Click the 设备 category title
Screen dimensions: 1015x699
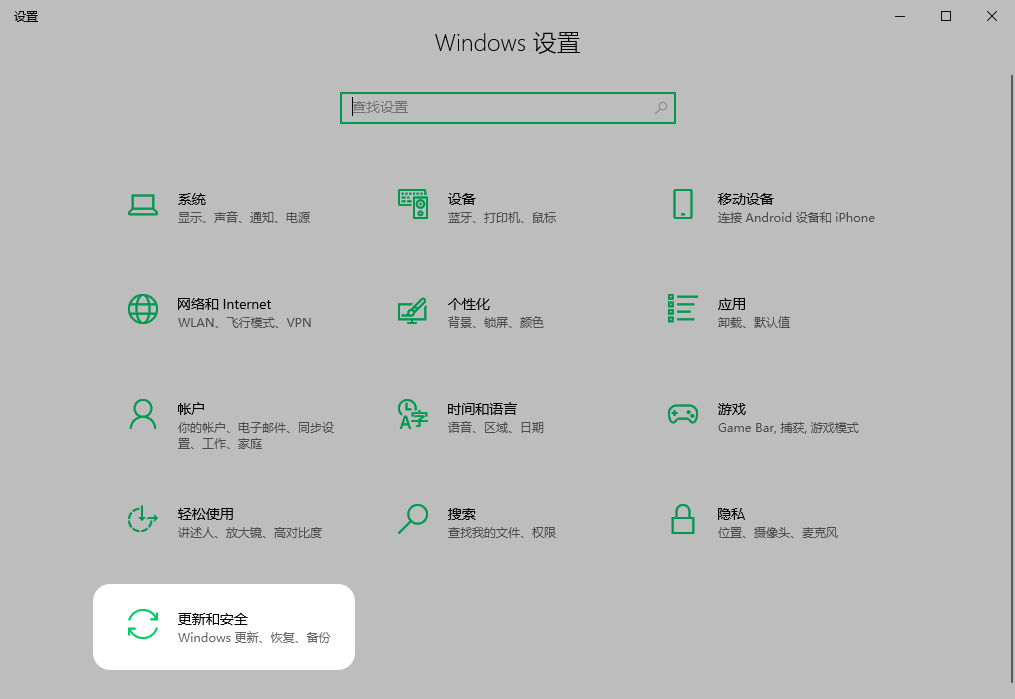(x=462, y=199)
